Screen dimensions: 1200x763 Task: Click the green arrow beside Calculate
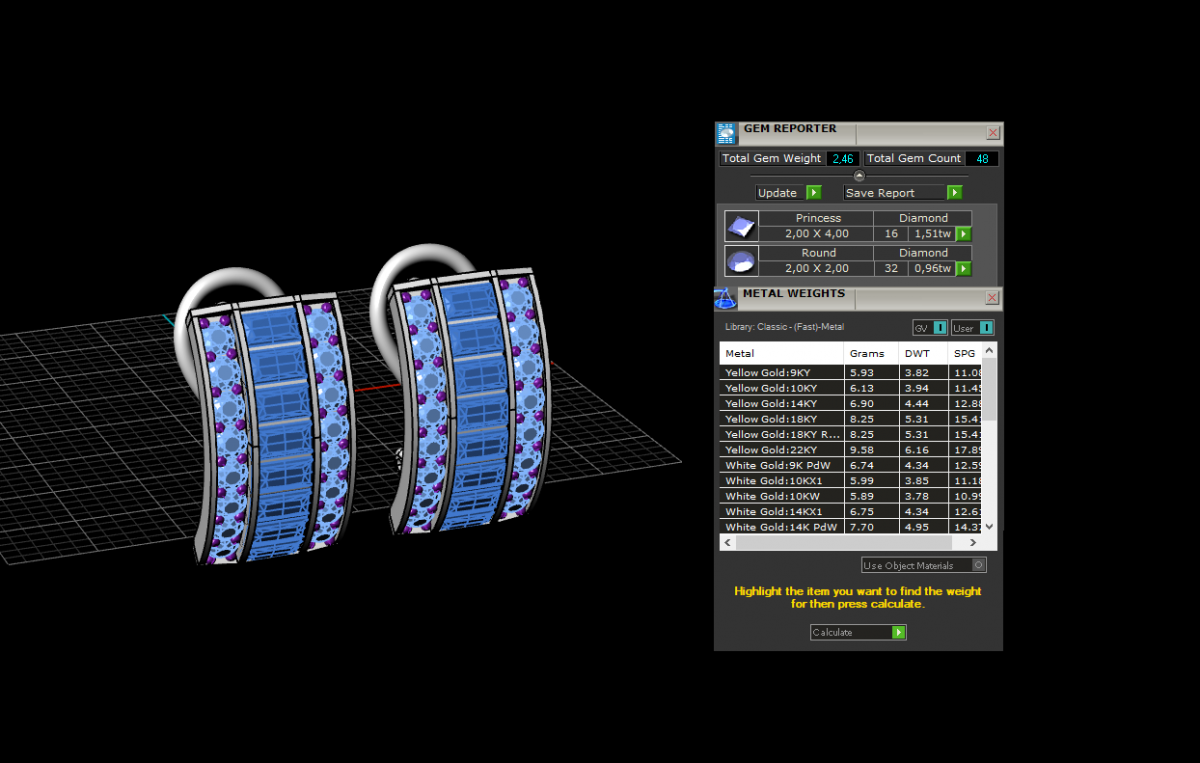point(899,632)
